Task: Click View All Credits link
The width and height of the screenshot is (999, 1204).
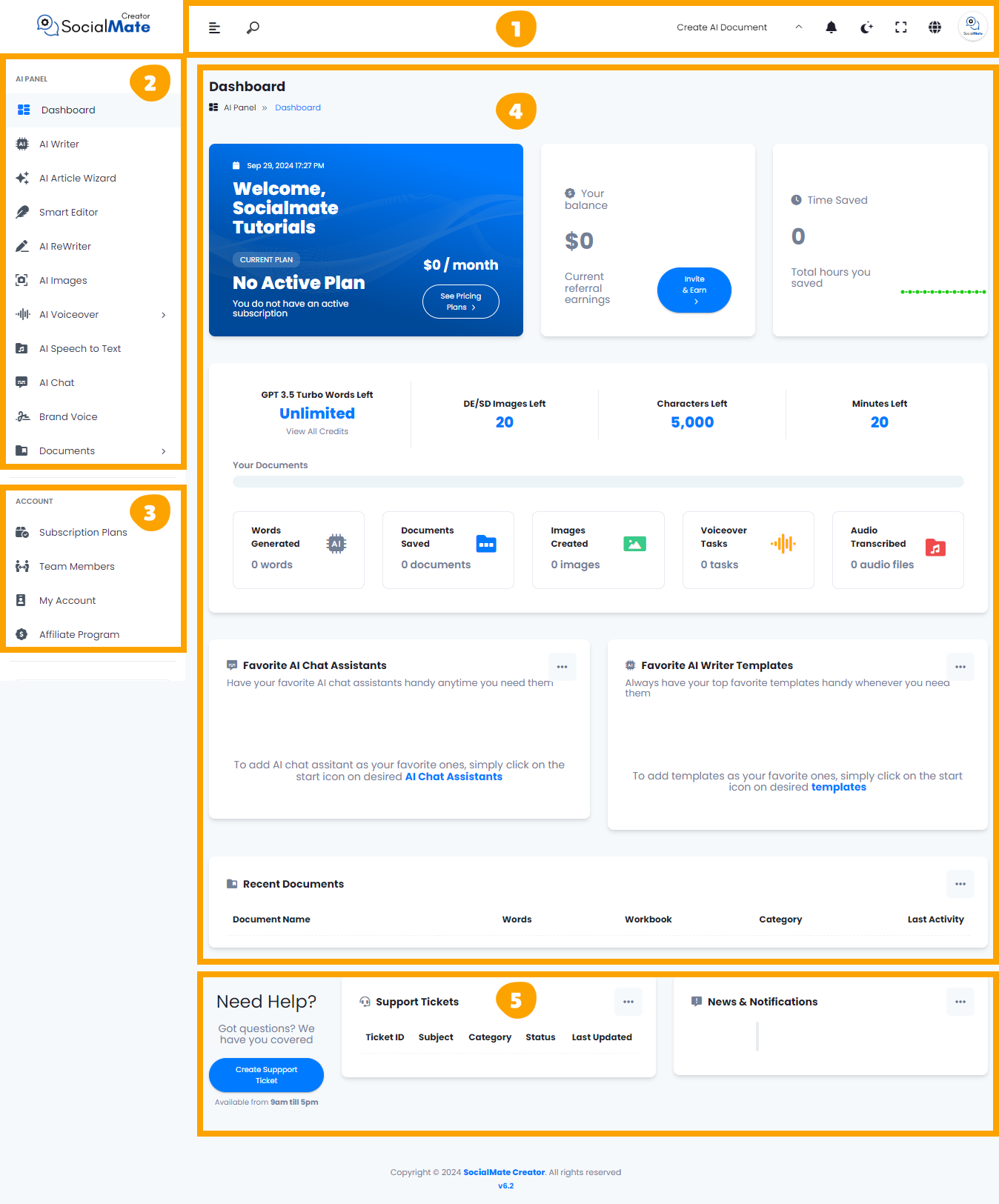Action: point(317,431)
